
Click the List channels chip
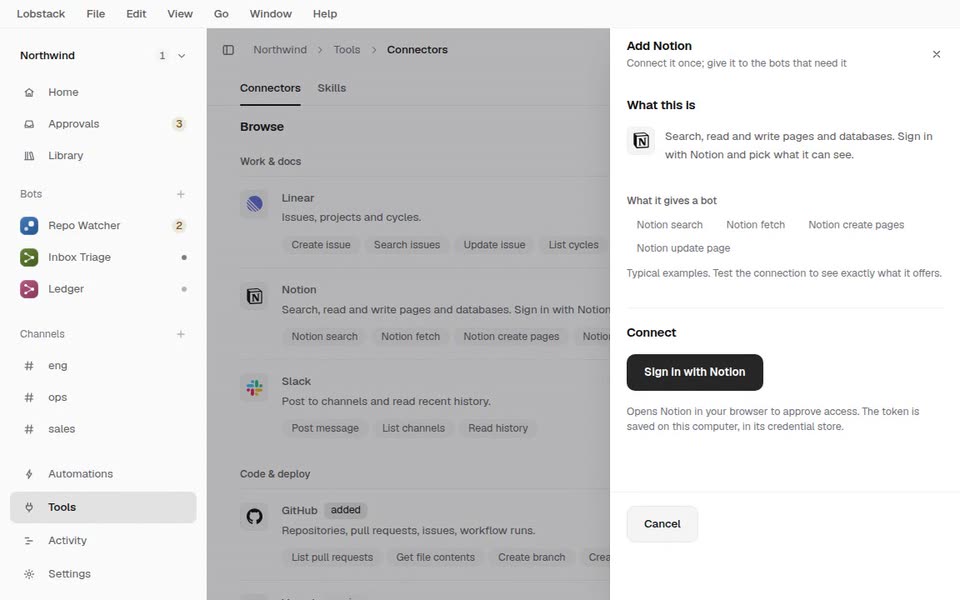coord(413,429)
